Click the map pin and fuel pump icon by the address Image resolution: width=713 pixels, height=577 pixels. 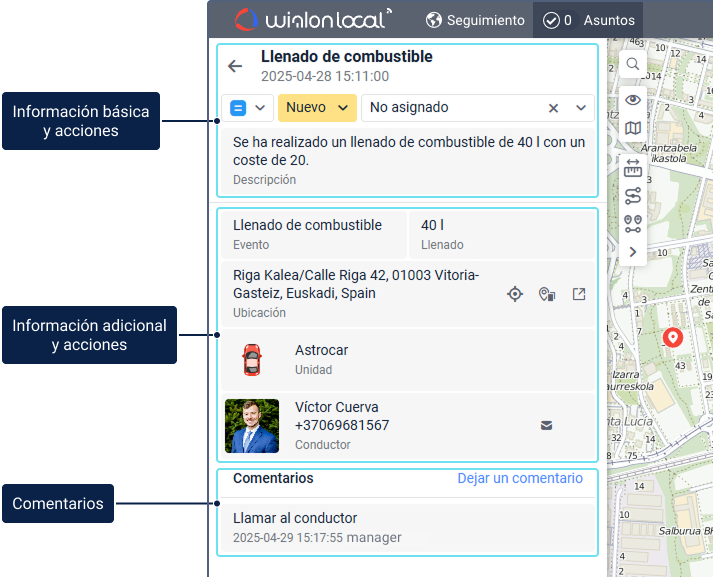pyautogui.click(x=547, y=294)
